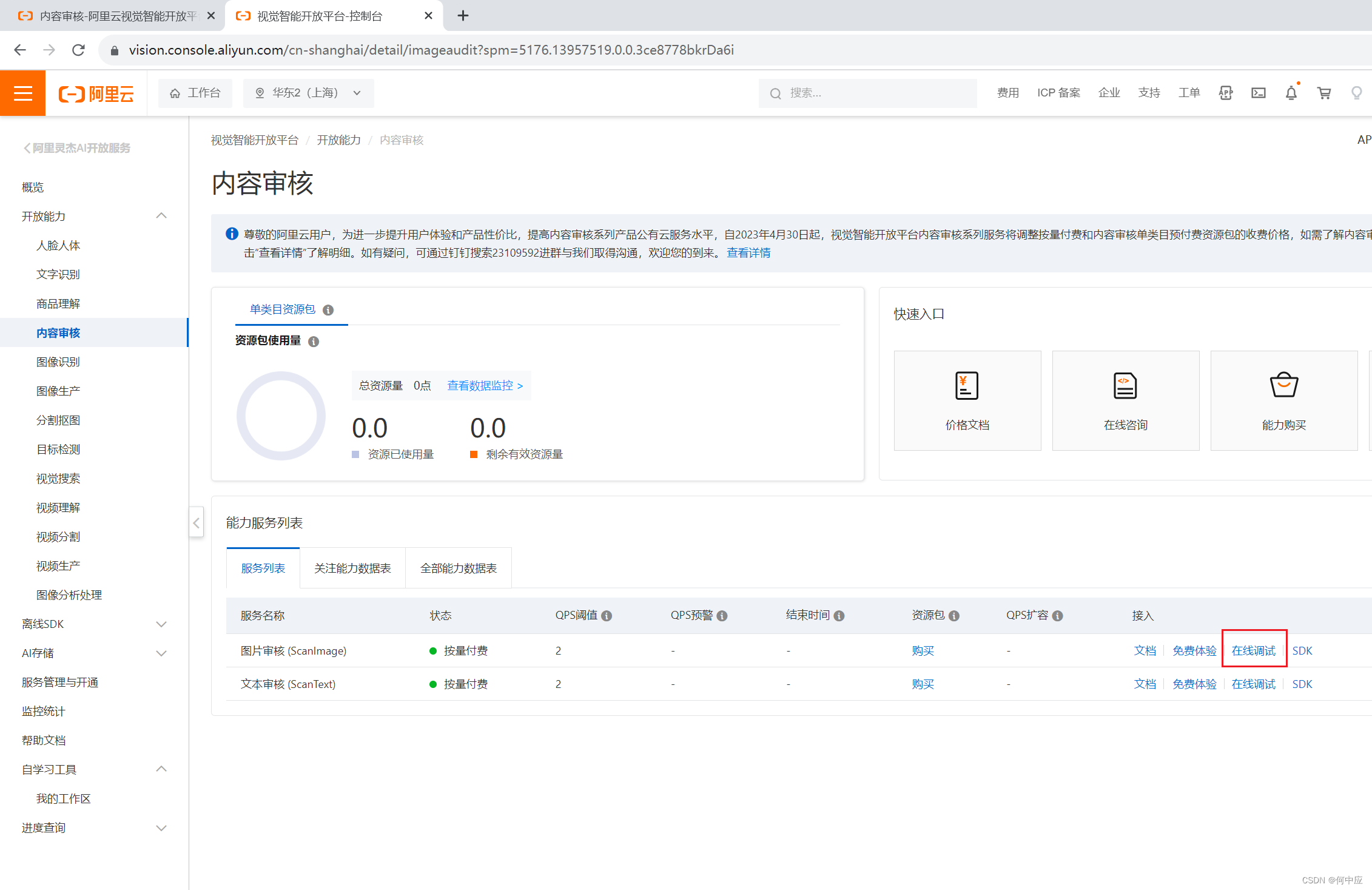Open the Cloud Shell terminal icon

pos(1259,93)
